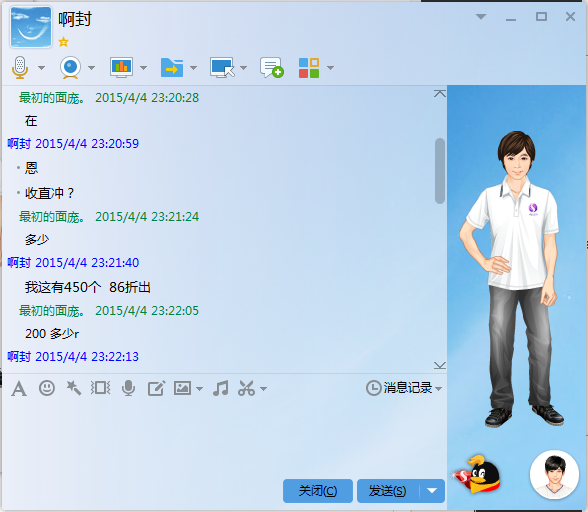Image resolution: width=588 pixels, height=512 pixels.
Task: Open remote desktop control icon
Action: (x=222, y=68)
